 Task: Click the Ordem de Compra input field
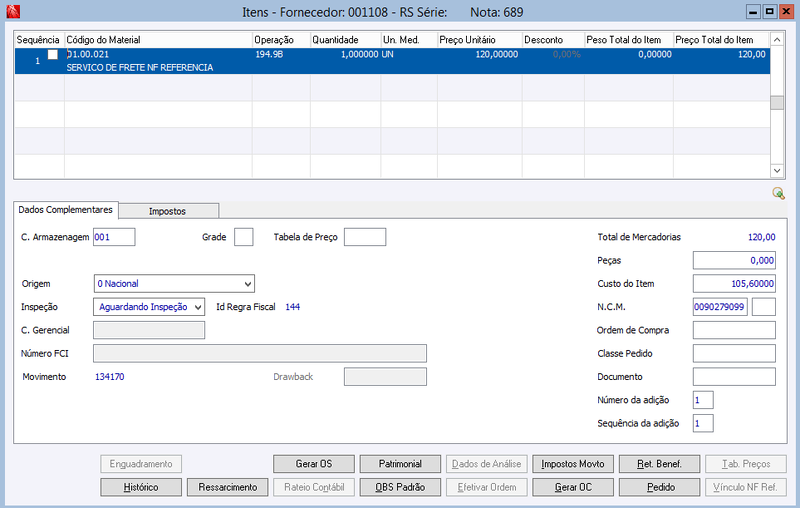coord(734,330)
